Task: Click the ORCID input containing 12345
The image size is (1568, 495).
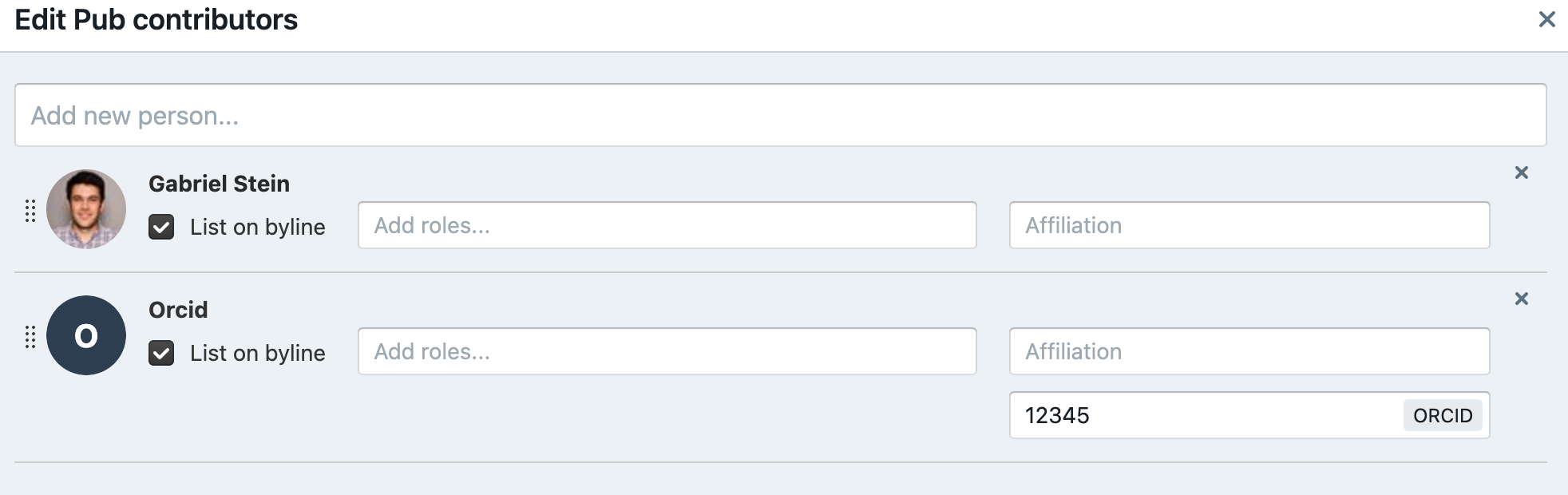Action: pos(1206,415)
